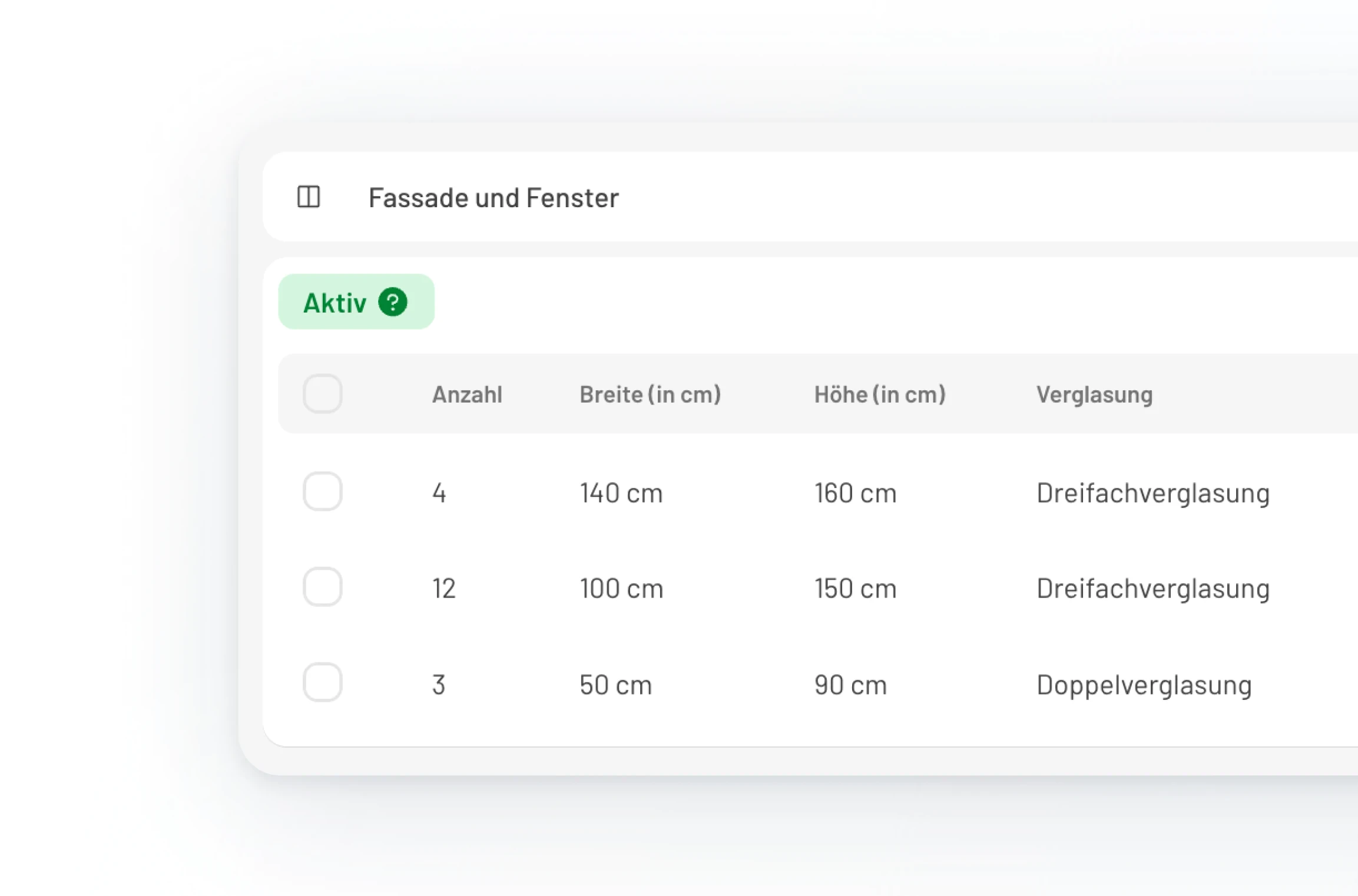This screenshot has height=896, width=1358.
Task: Click the Doppelverglasung cell
Action: click(x=1144, y=685)
